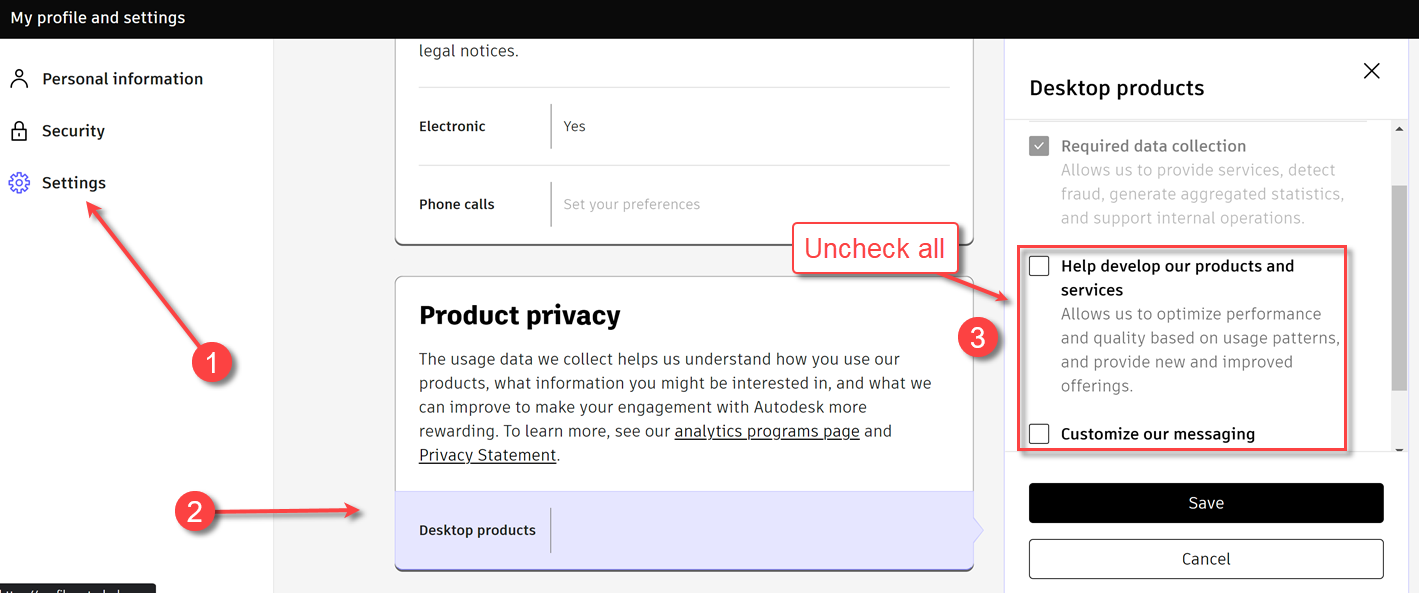View the Privacy Statement
Image resolution: width=1419 pixels, height=593 pixels.
(487, 454)
